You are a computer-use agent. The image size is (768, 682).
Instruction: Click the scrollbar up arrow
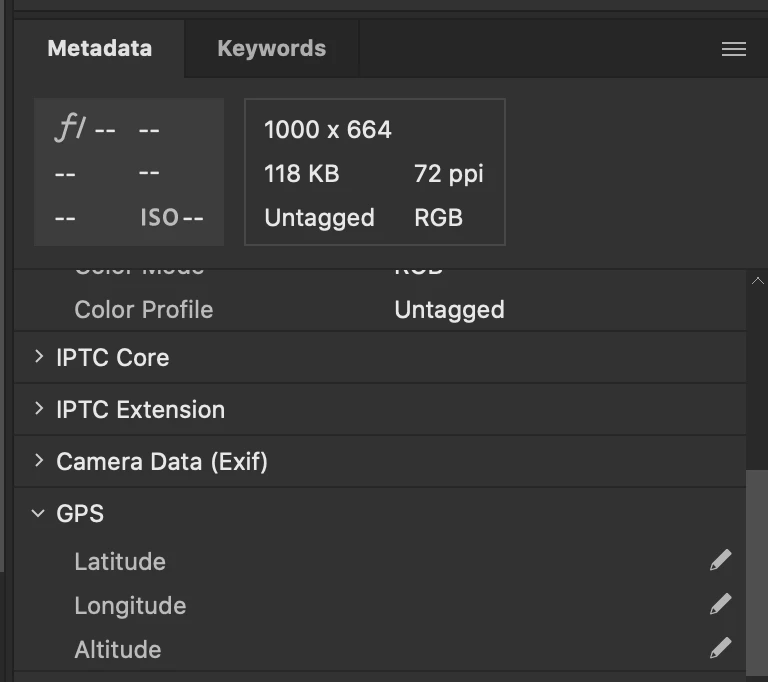coord(757,282)
